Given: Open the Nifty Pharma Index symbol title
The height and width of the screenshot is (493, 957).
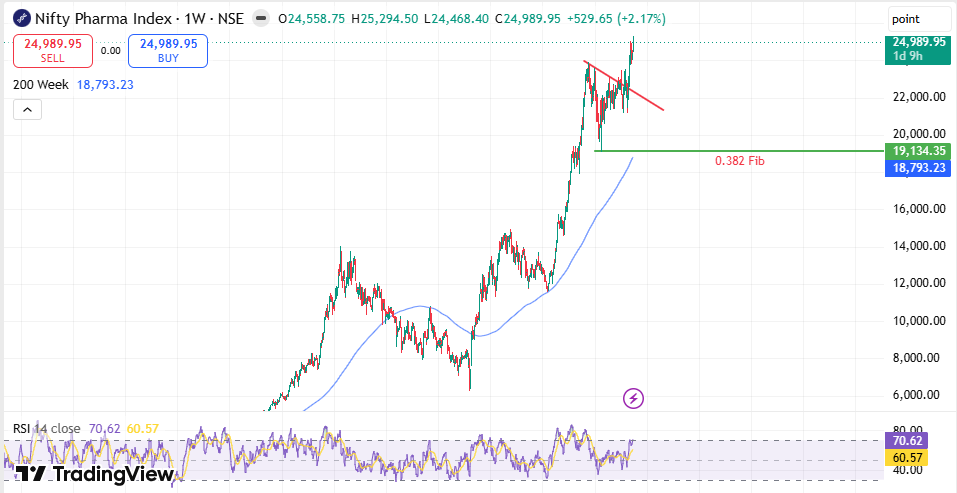Looking at the screenshot, I should pyautogui.click(x=139, y=19).
